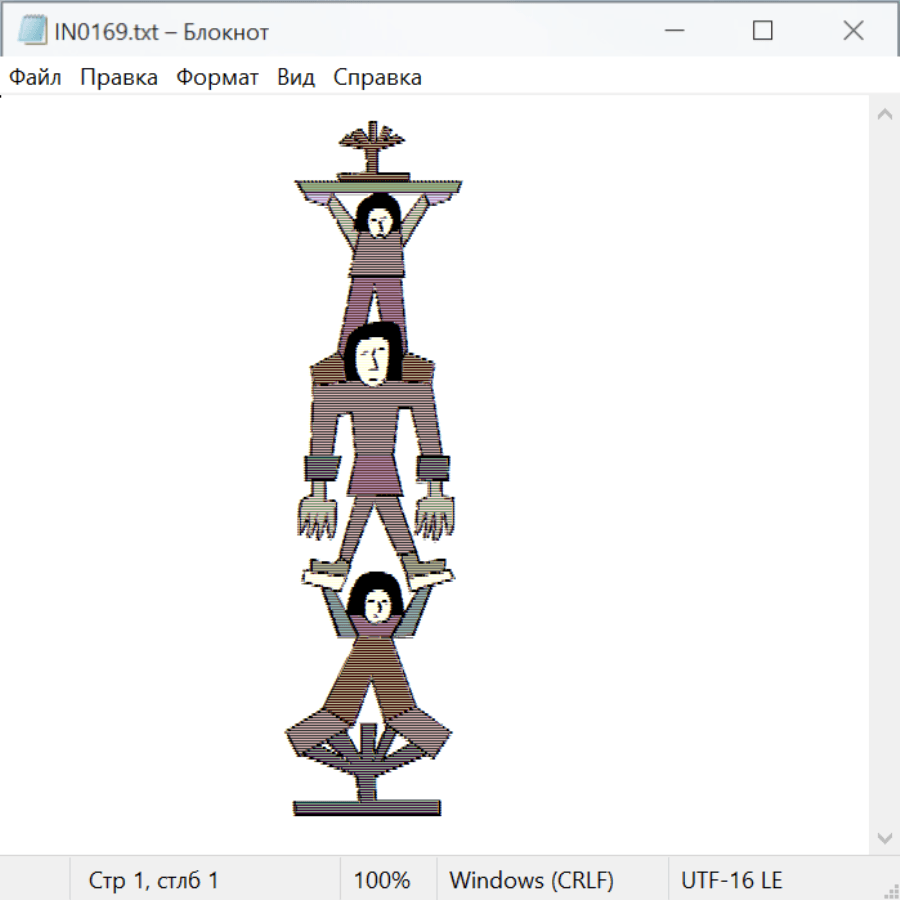
Task: Click the UTF-16 LE encoding indicator
Action: pyautogui.click(x=731, y=880)
